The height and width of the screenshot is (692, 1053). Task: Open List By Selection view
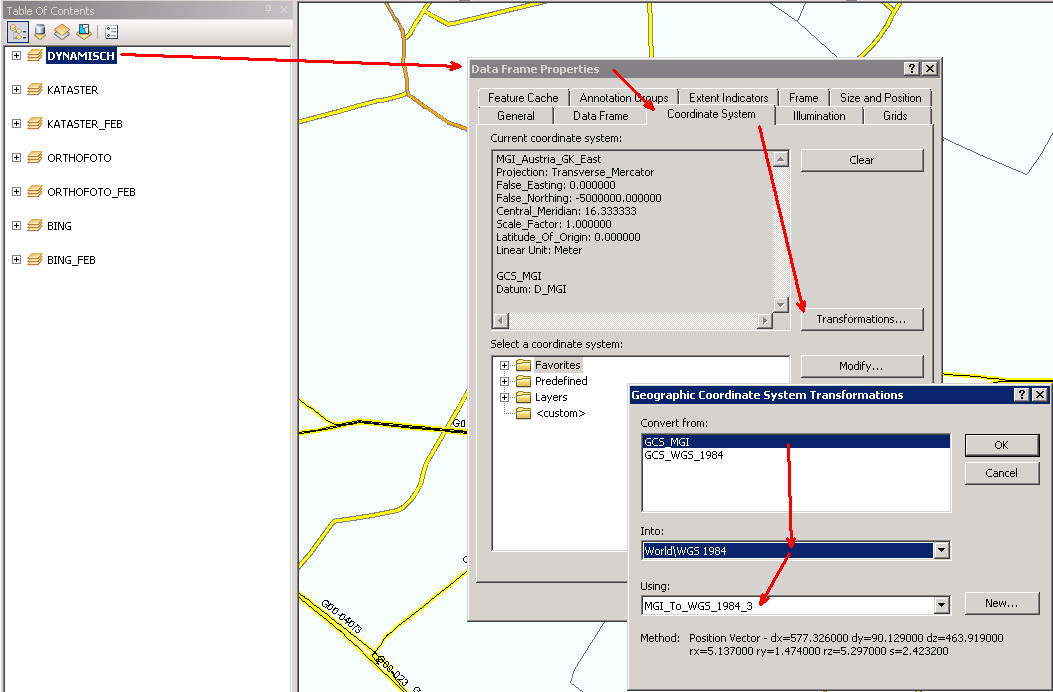coord(85,31)
